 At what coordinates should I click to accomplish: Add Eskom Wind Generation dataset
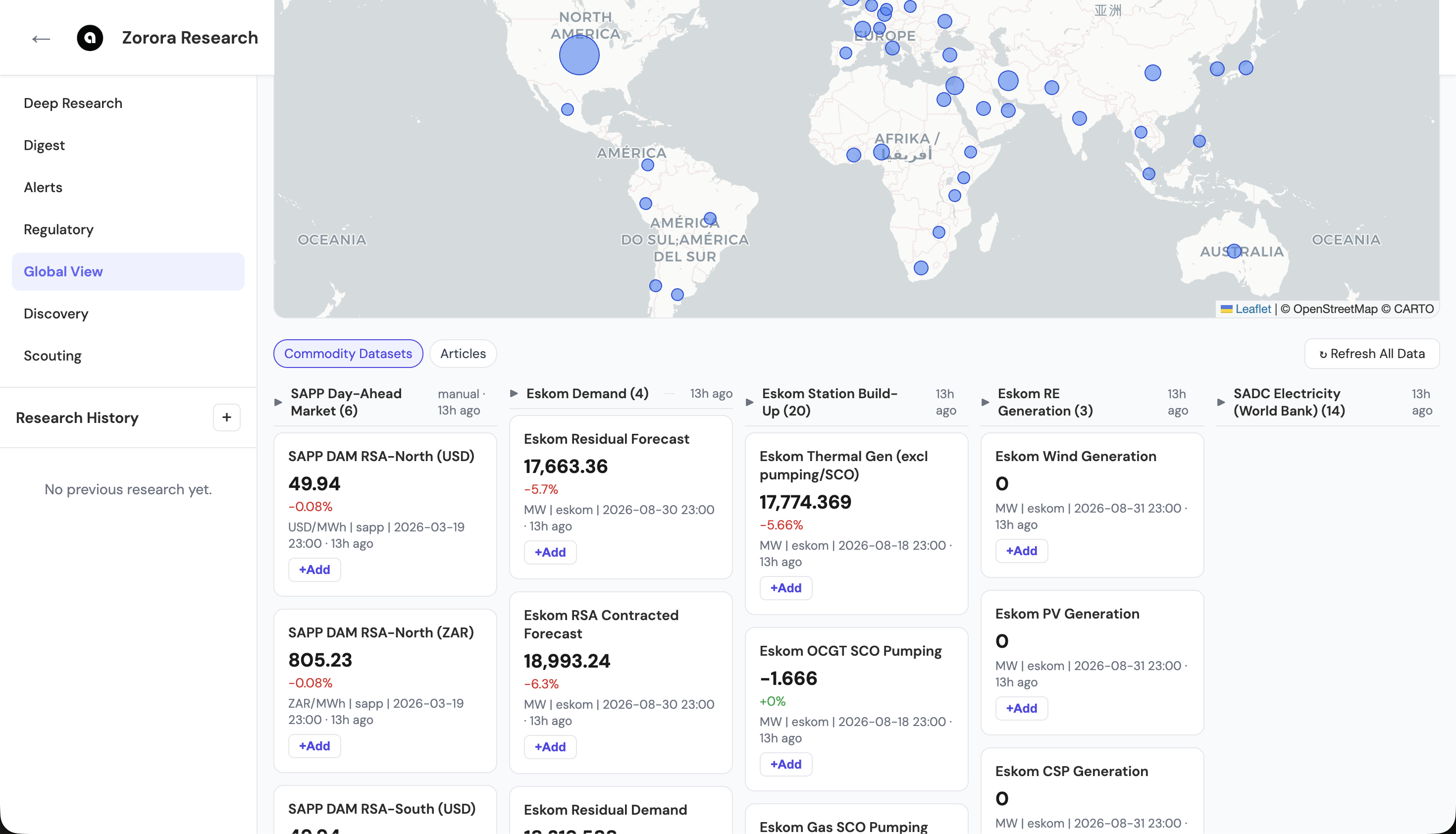coord(1022,551)
